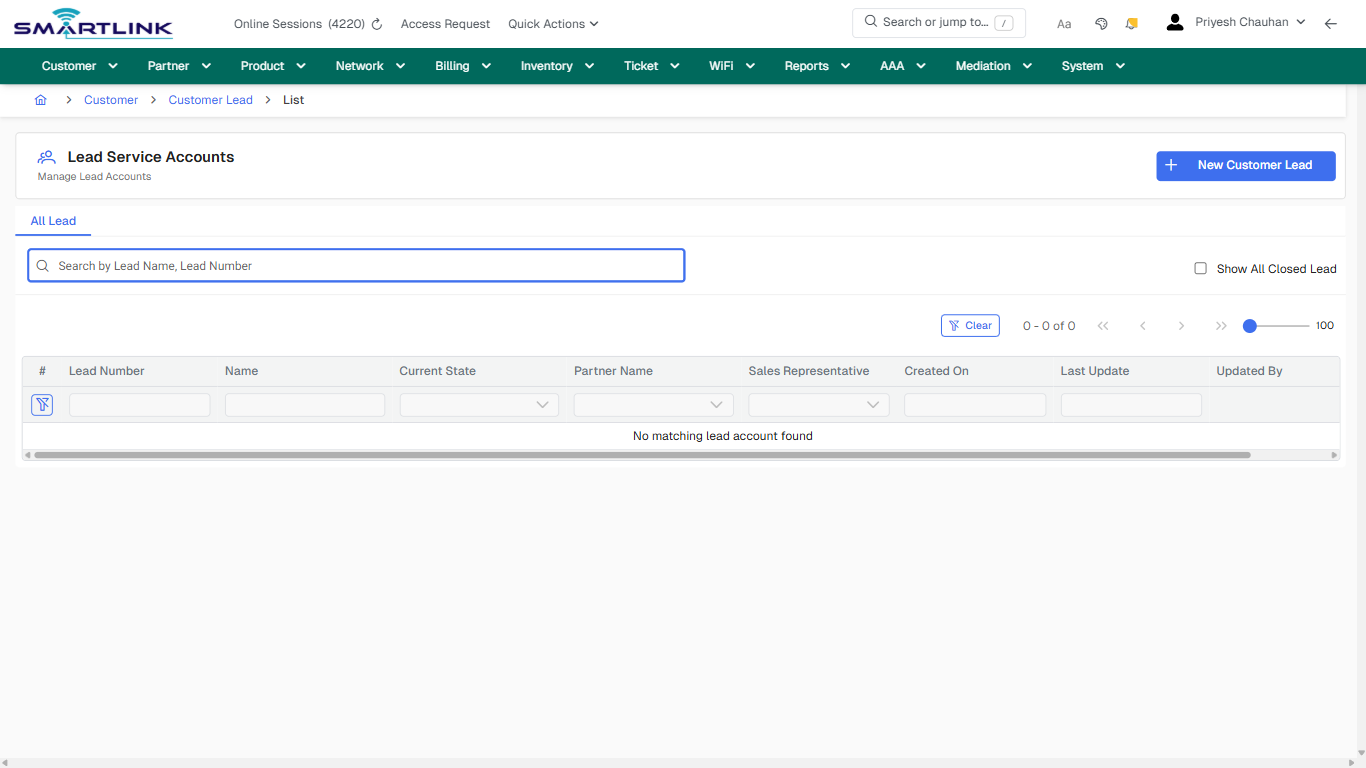1366x768 pixels.
Task: Click the New Customer Lead button
Action: (x=1245, y=166)
